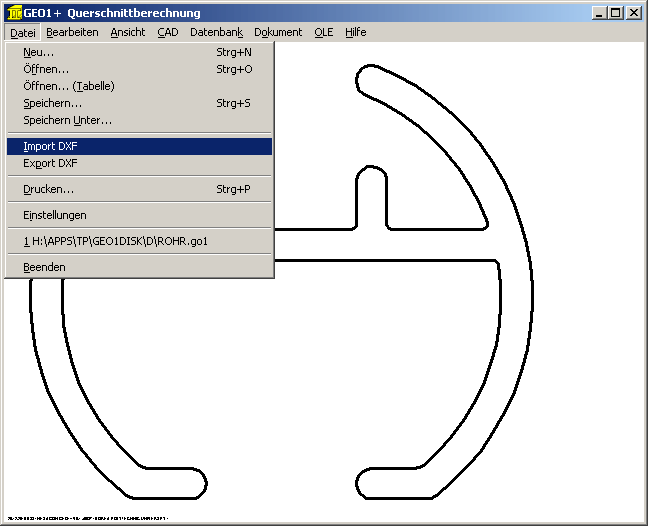Image resolution: width=648 pixels, height=526 pixels.
Task: Choose Öffnen... menu entry
Action: [46, 69]
